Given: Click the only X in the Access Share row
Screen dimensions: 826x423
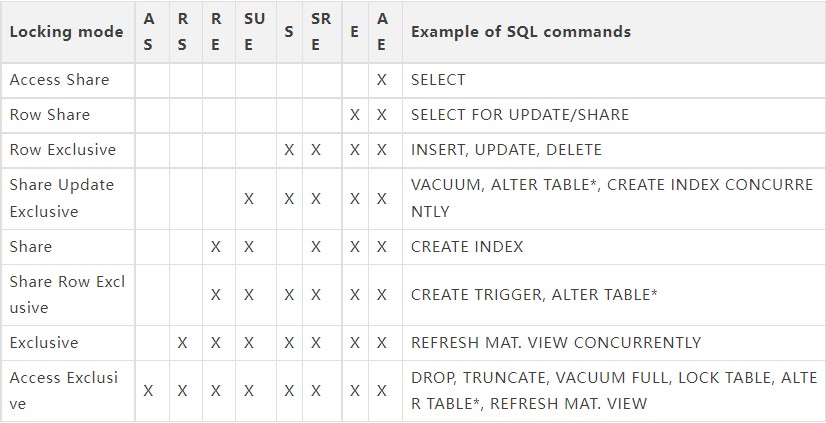Looking at the screenshot, I should [x=381, y=80].
